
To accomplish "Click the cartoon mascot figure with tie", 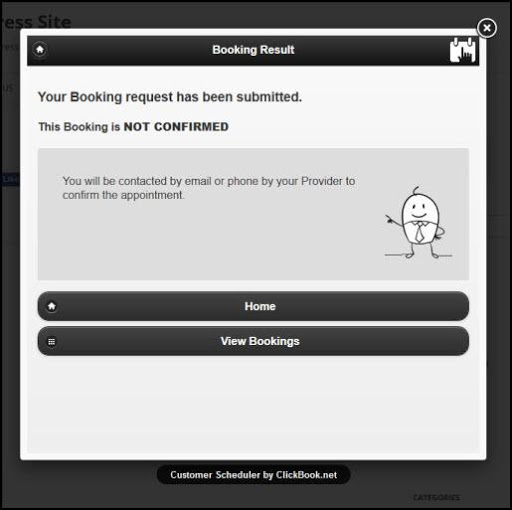I will pos(418,223).
